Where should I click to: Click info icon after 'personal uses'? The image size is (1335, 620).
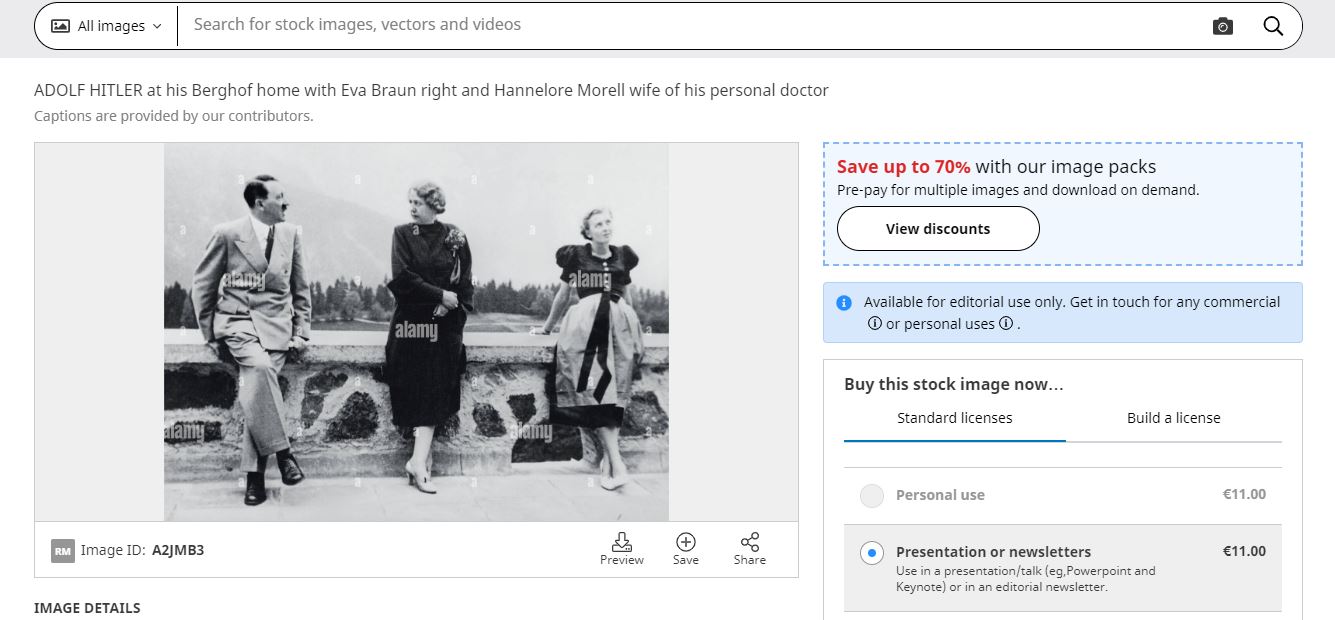click(1006, 324)
